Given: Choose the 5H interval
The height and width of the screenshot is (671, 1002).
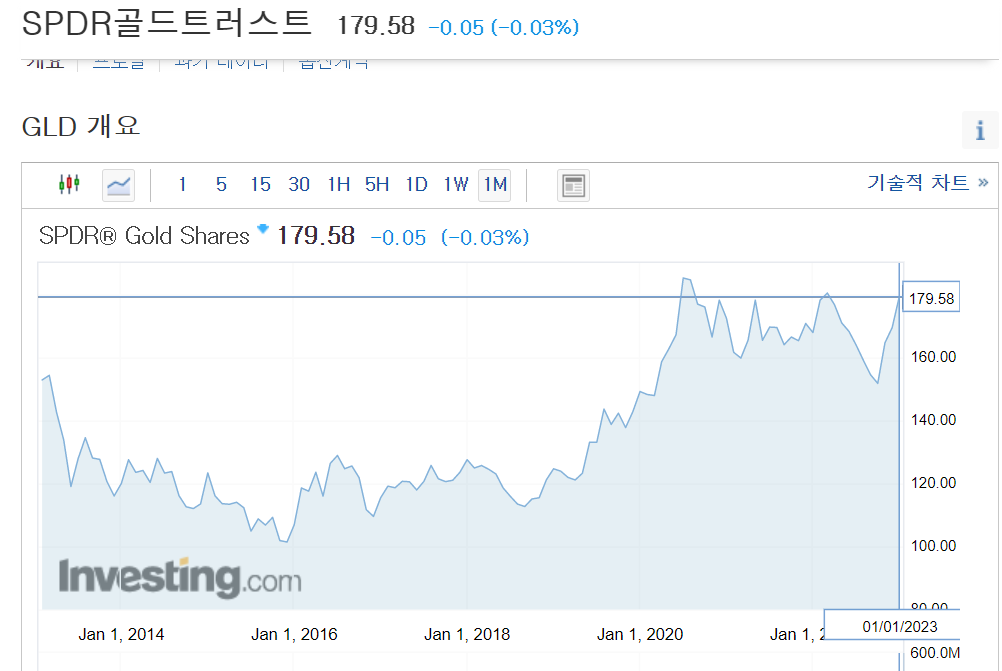Looking at the screenshot, I should (377, 185).
